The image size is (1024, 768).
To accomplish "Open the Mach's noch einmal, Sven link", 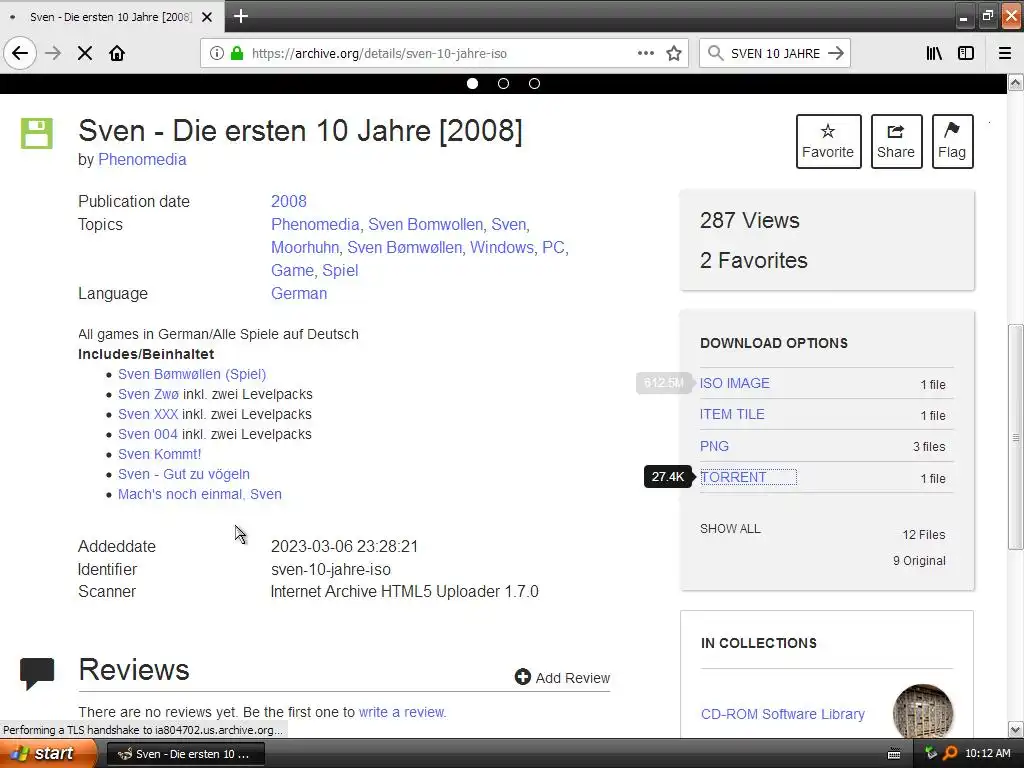I will 200,494.
